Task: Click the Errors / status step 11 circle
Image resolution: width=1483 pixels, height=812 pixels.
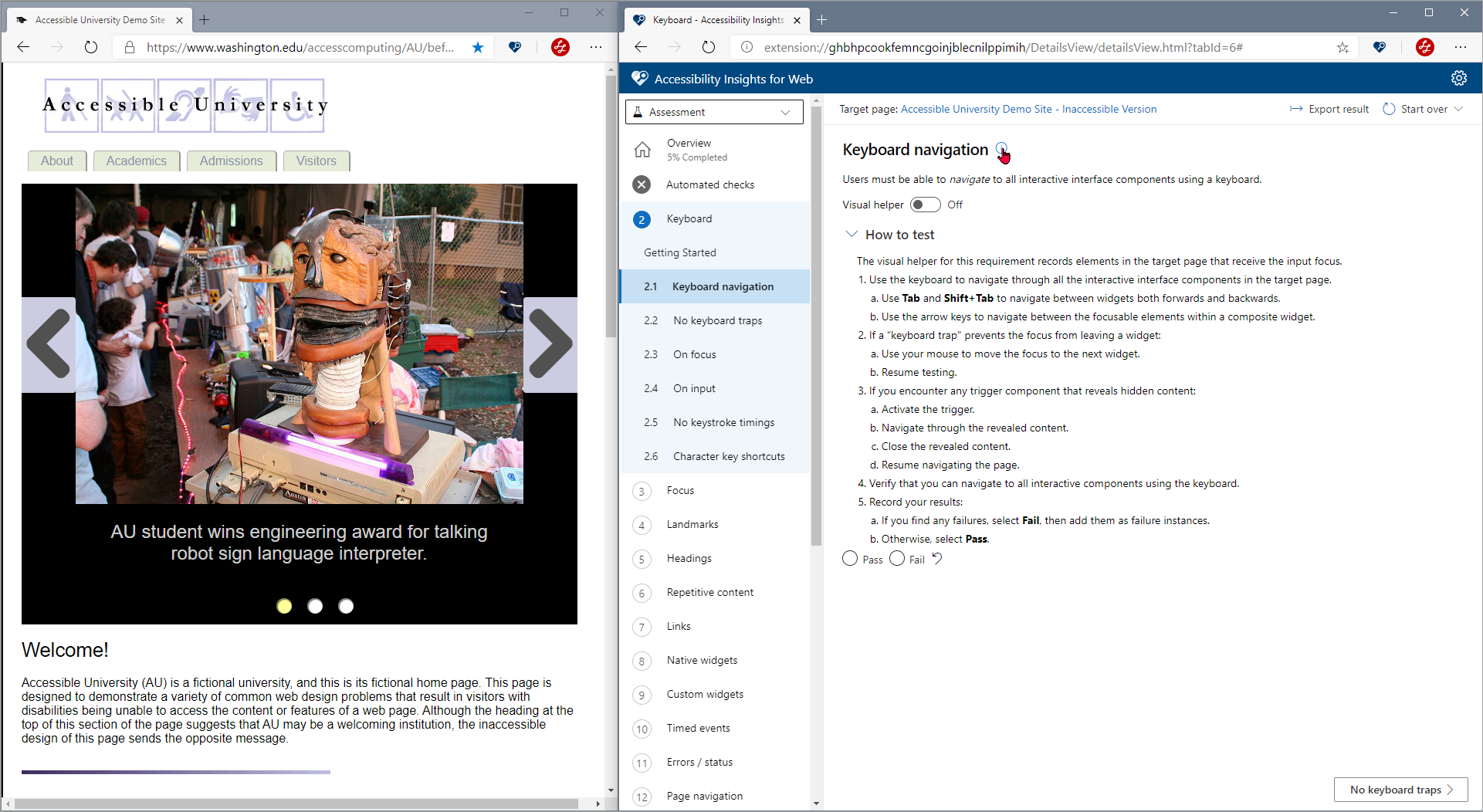Action: (642, 763)
